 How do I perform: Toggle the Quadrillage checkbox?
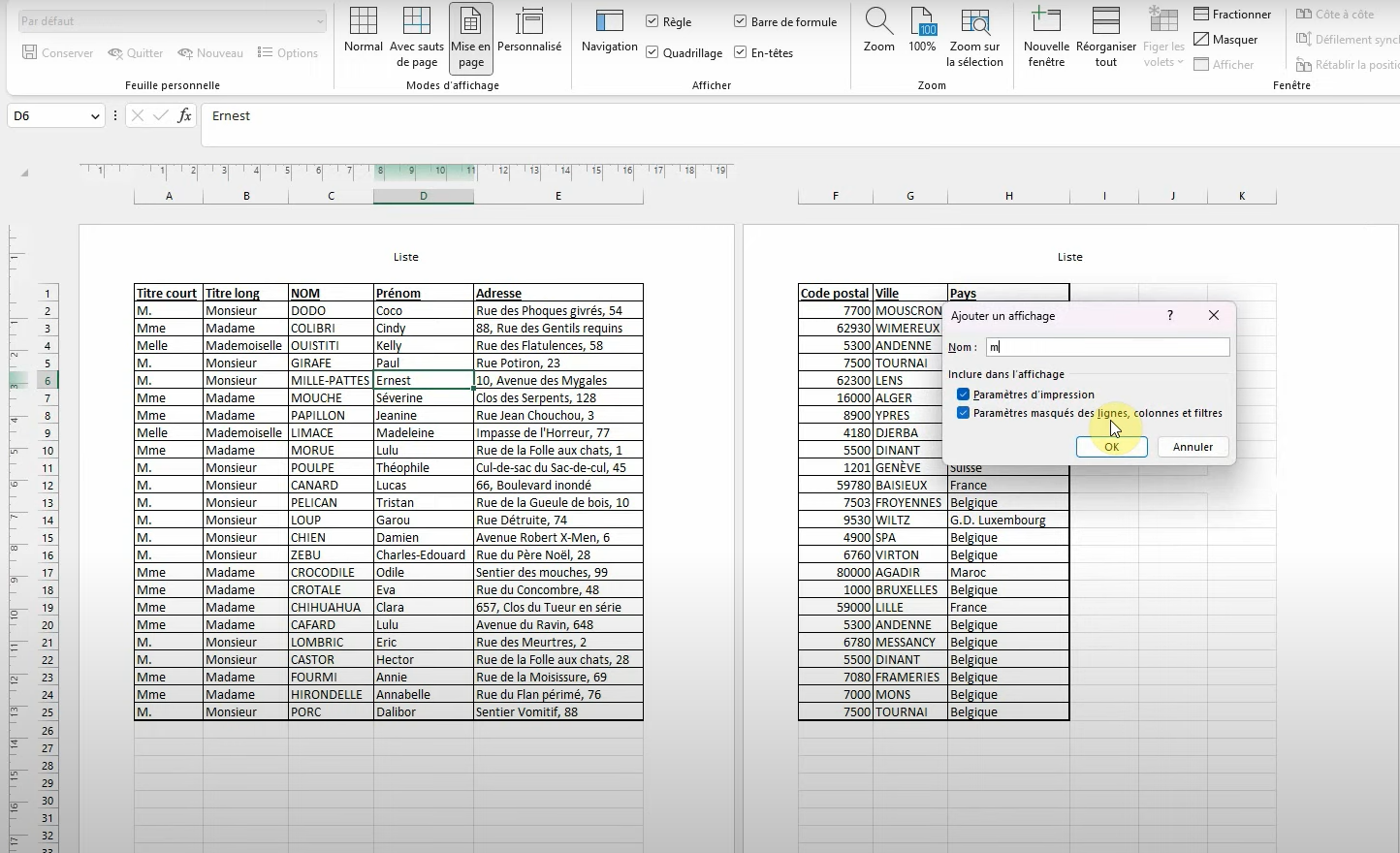click(652, 52)
